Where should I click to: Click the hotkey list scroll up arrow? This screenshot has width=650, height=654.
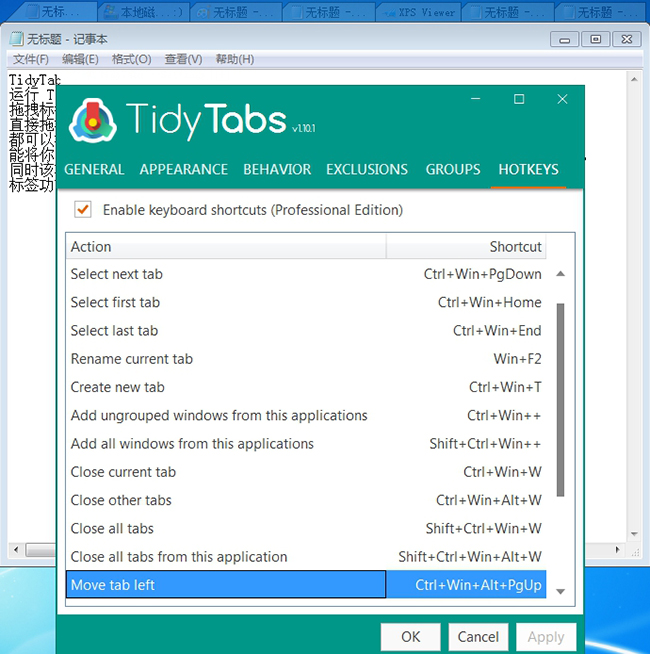(561, 274)
